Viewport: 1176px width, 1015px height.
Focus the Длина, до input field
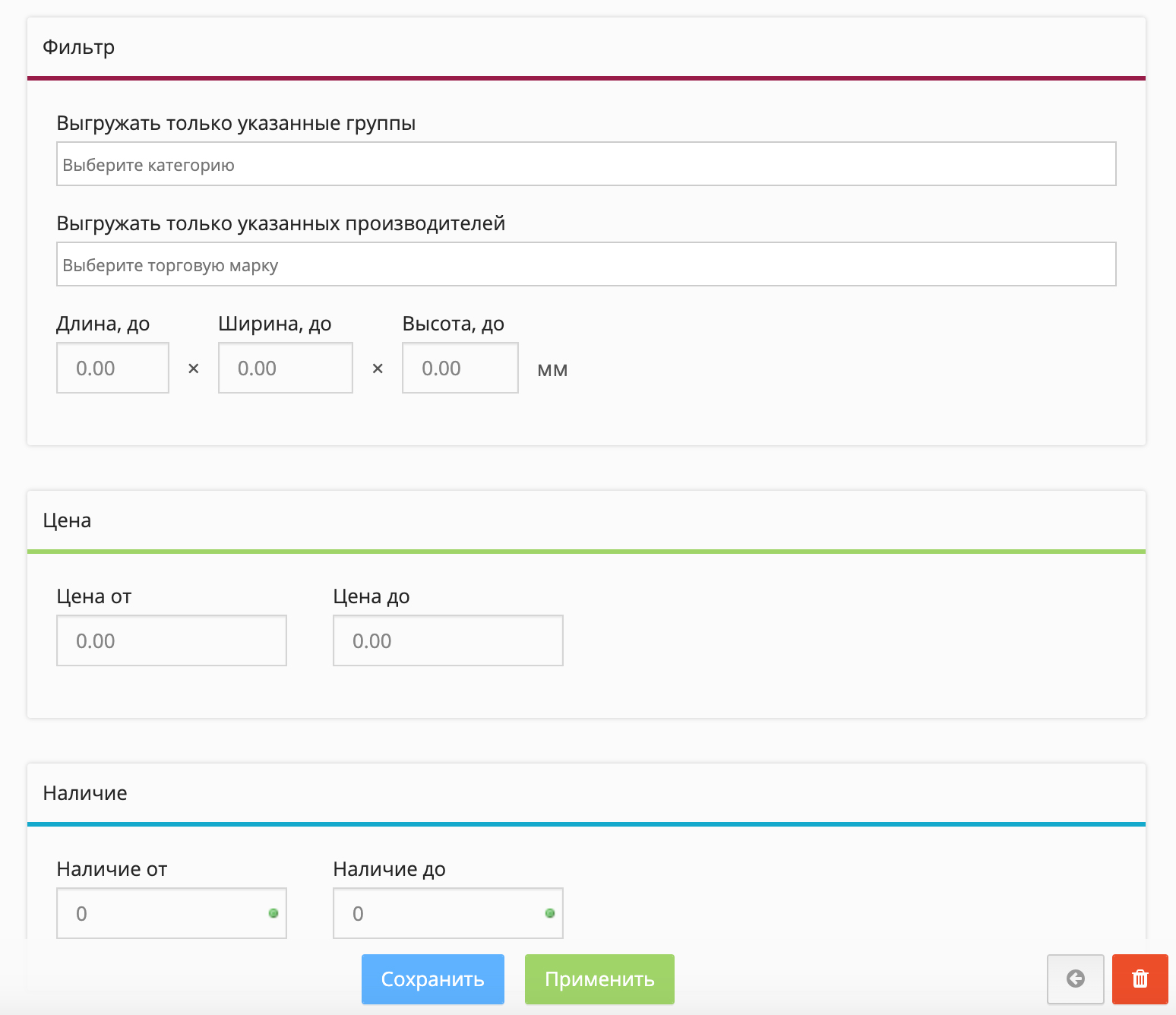coord(112,368)
